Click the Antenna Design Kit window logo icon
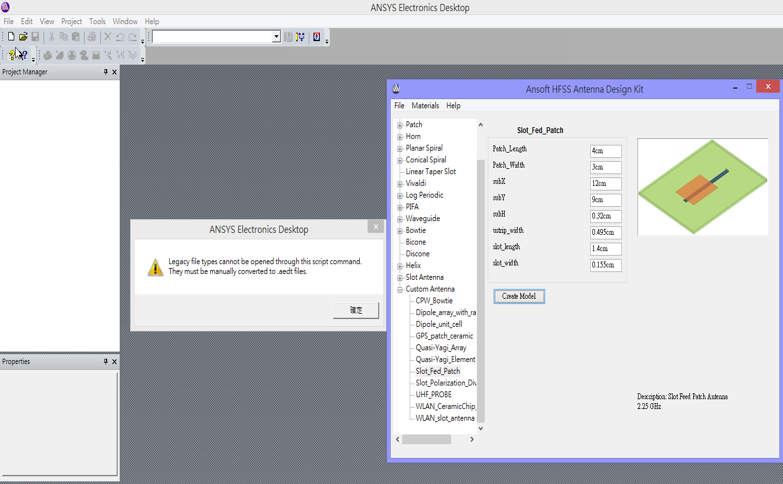This screenshot has width=783, height=484. point(396,89)
